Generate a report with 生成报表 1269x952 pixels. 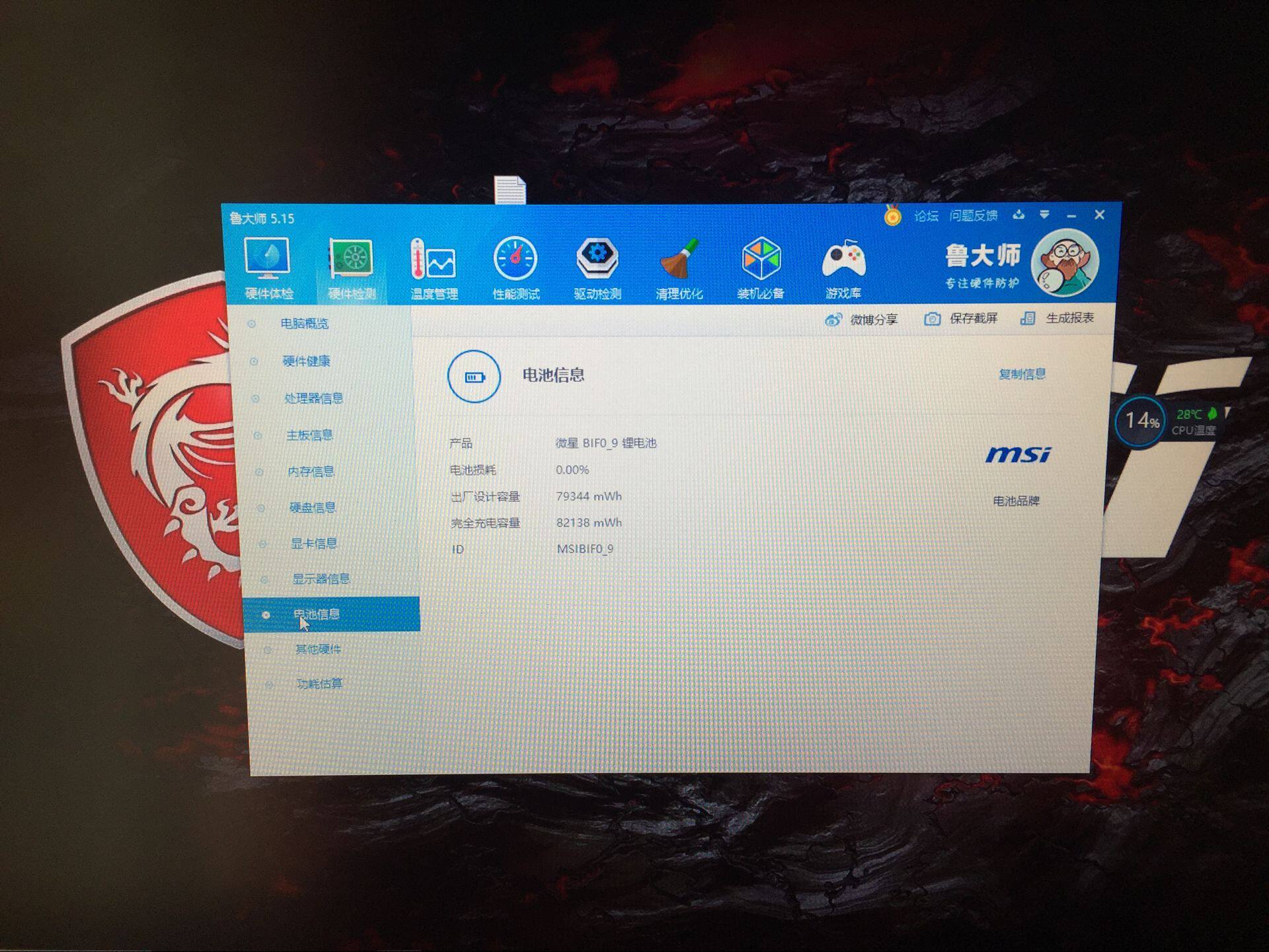coord(1057,318)
